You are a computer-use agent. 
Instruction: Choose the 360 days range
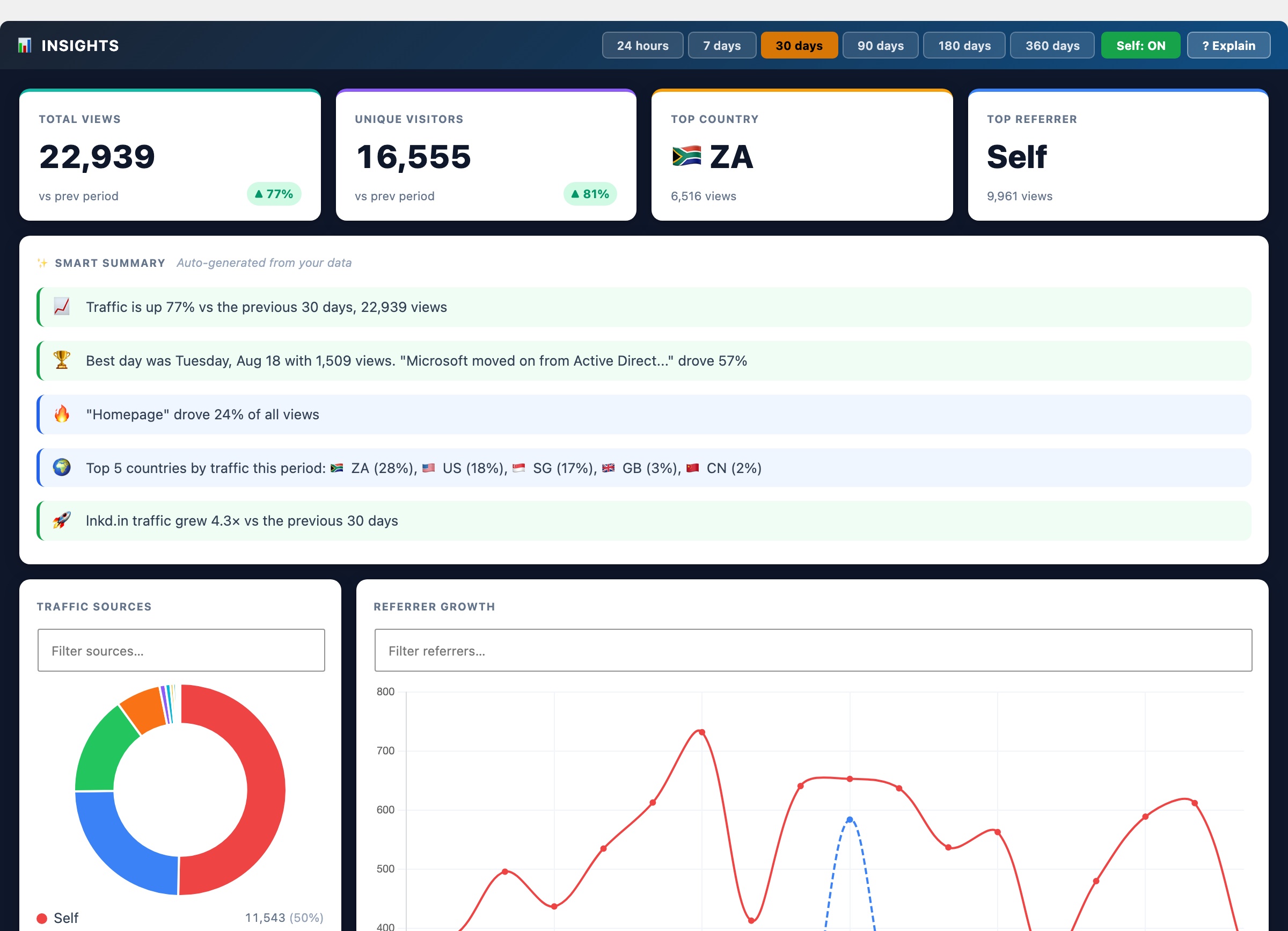pos(1052,46)
